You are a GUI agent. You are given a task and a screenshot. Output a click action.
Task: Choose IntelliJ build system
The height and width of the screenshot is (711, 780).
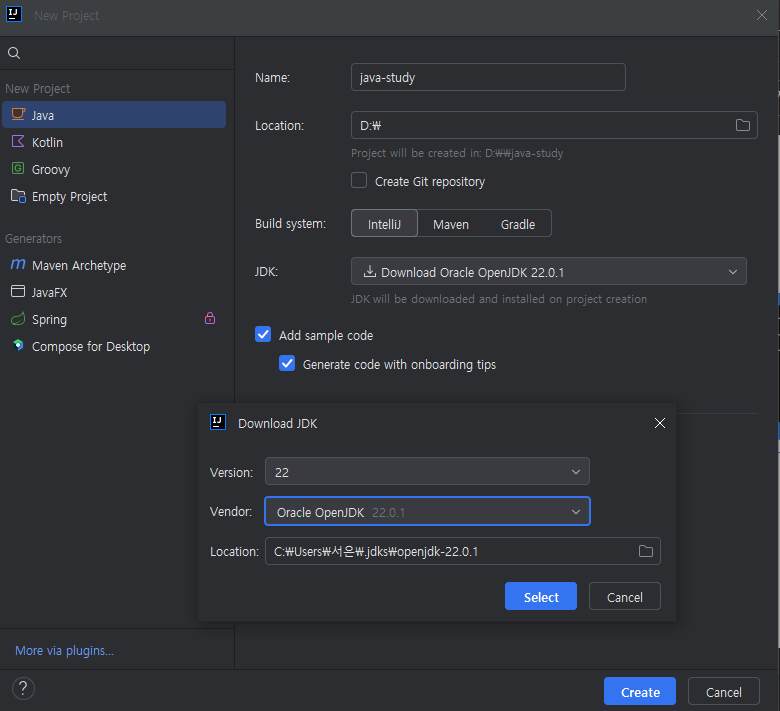pyautogui.click(x=385, y=223)
